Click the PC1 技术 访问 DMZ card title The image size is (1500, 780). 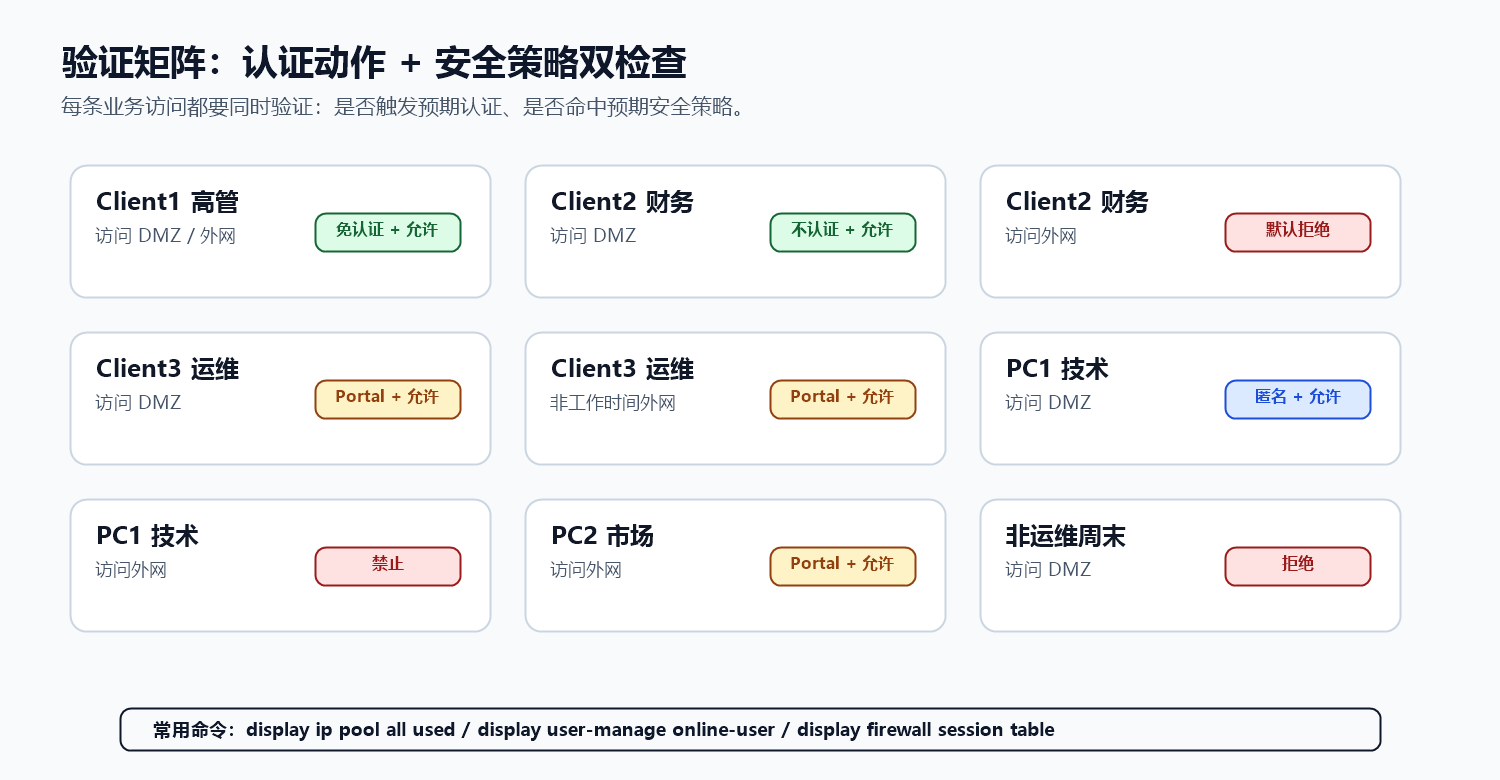[1057, 369]
